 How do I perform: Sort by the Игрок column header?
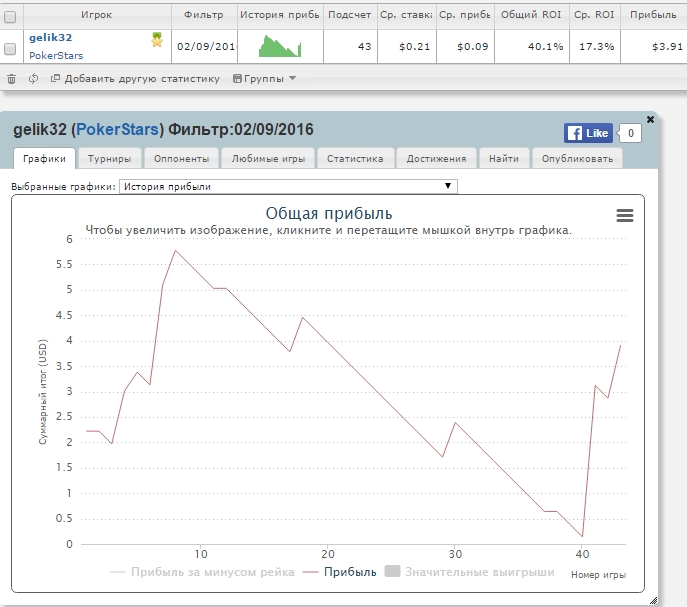point(97,15)
